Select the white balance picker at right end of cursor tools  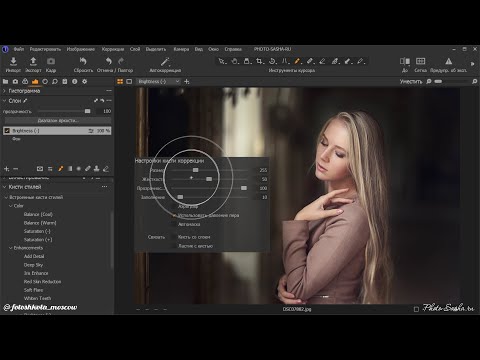pyautogui.click(x=360, y=61)
